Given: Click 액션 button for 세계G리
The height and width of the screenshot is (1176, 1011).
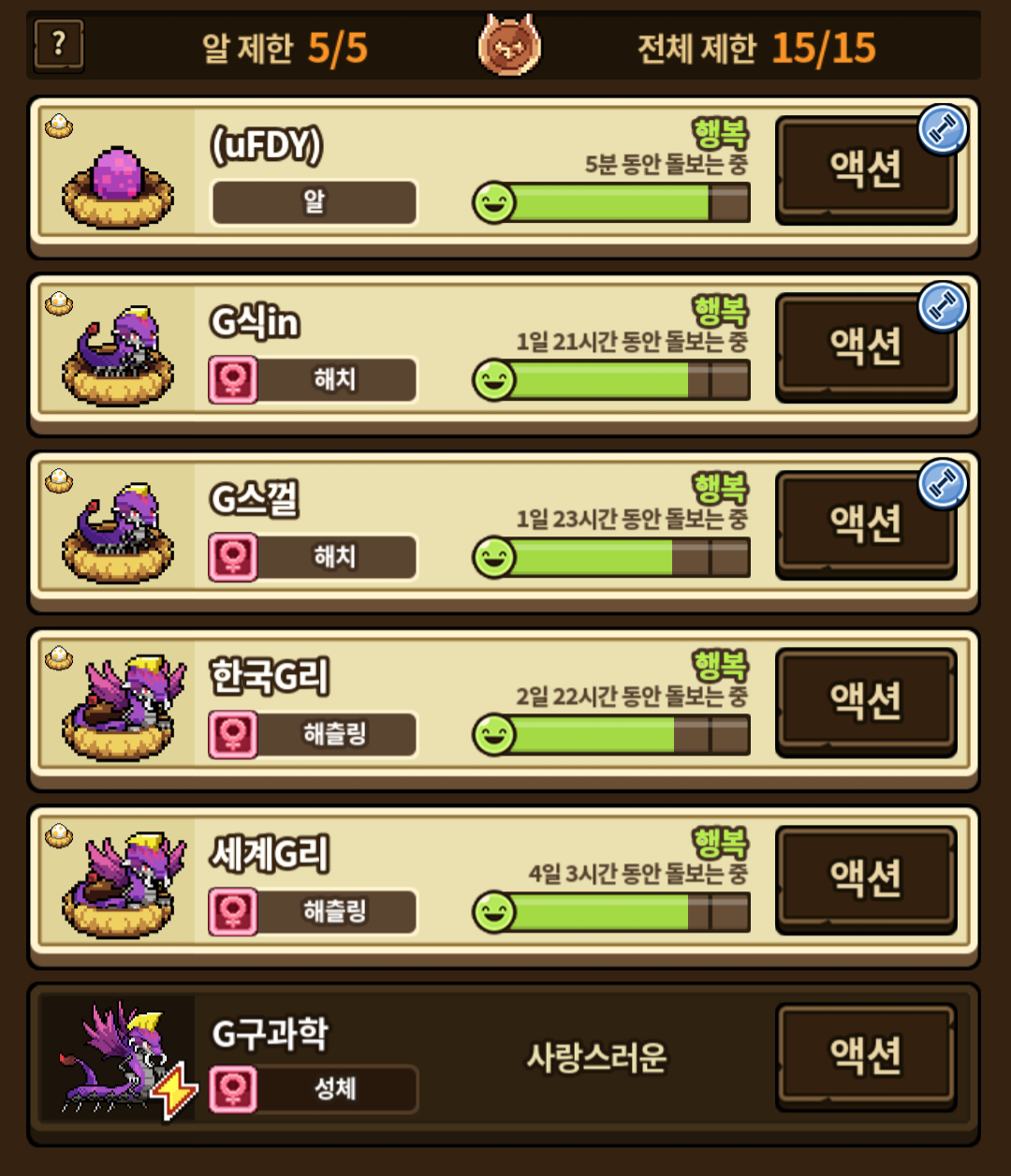Looking at the screenshot, I should pos(866,879).
